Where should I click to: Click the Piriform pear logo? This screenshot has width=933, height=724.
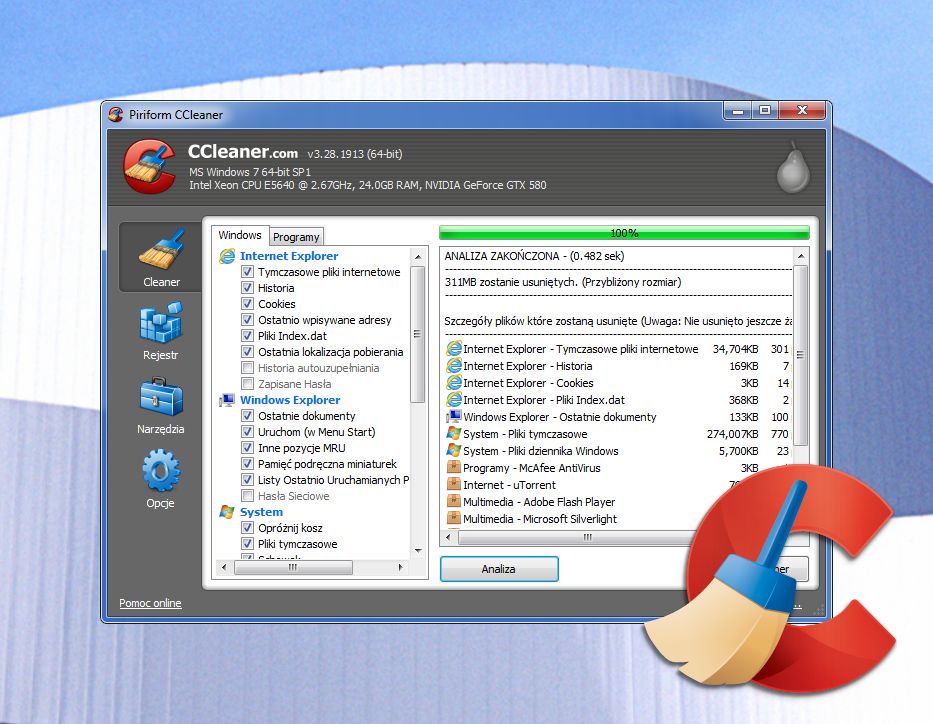click(x=793, y=168)
